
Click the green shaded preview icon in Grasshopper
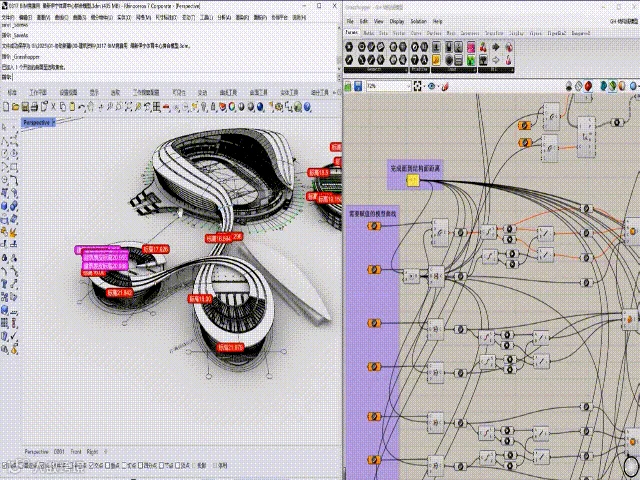pyautogui.click(x=613, y=86)
